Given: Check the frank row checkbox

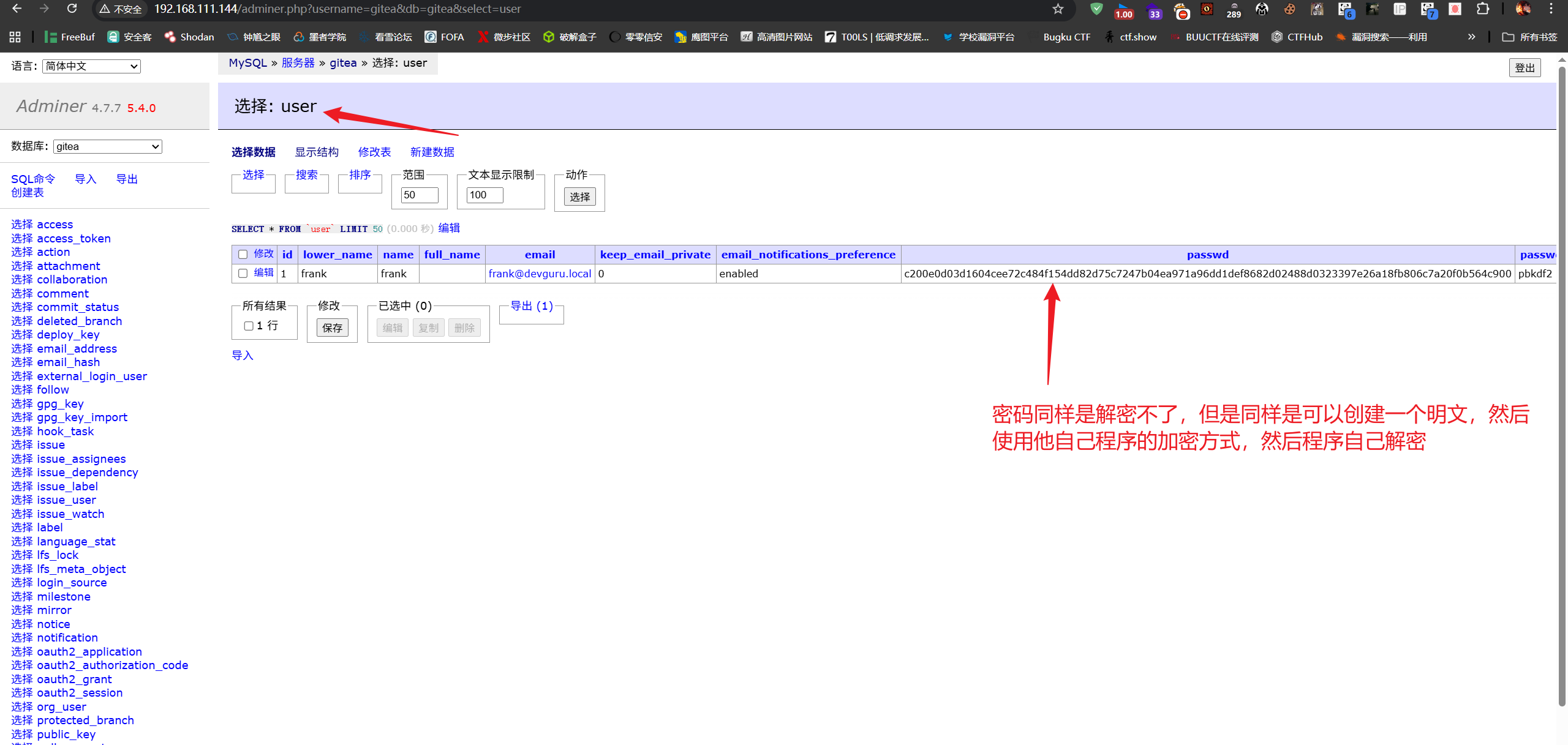Looking at the screenshot, I should 243,273.
